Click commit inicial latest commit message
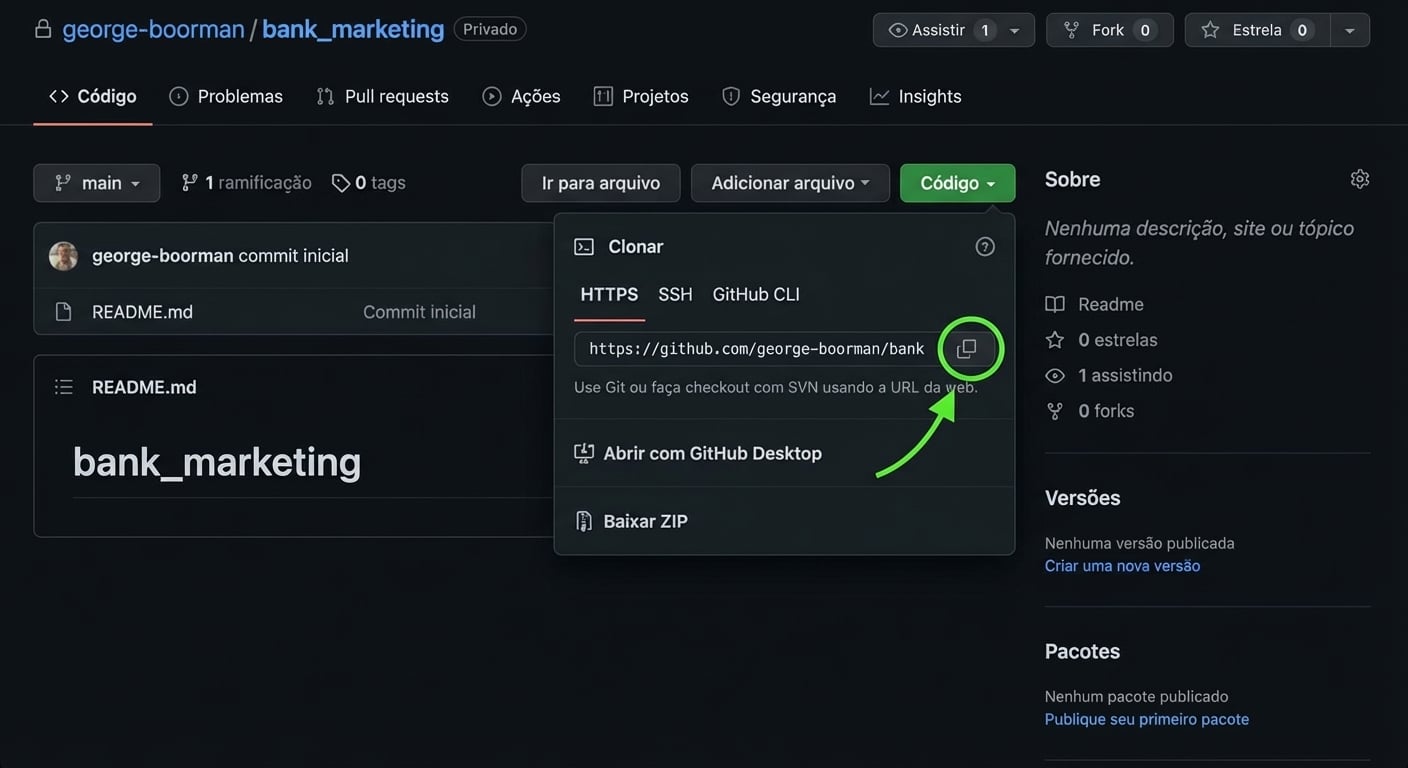Image resolution: width=1408 pixels, height=768 pixels. coord(293,256)
